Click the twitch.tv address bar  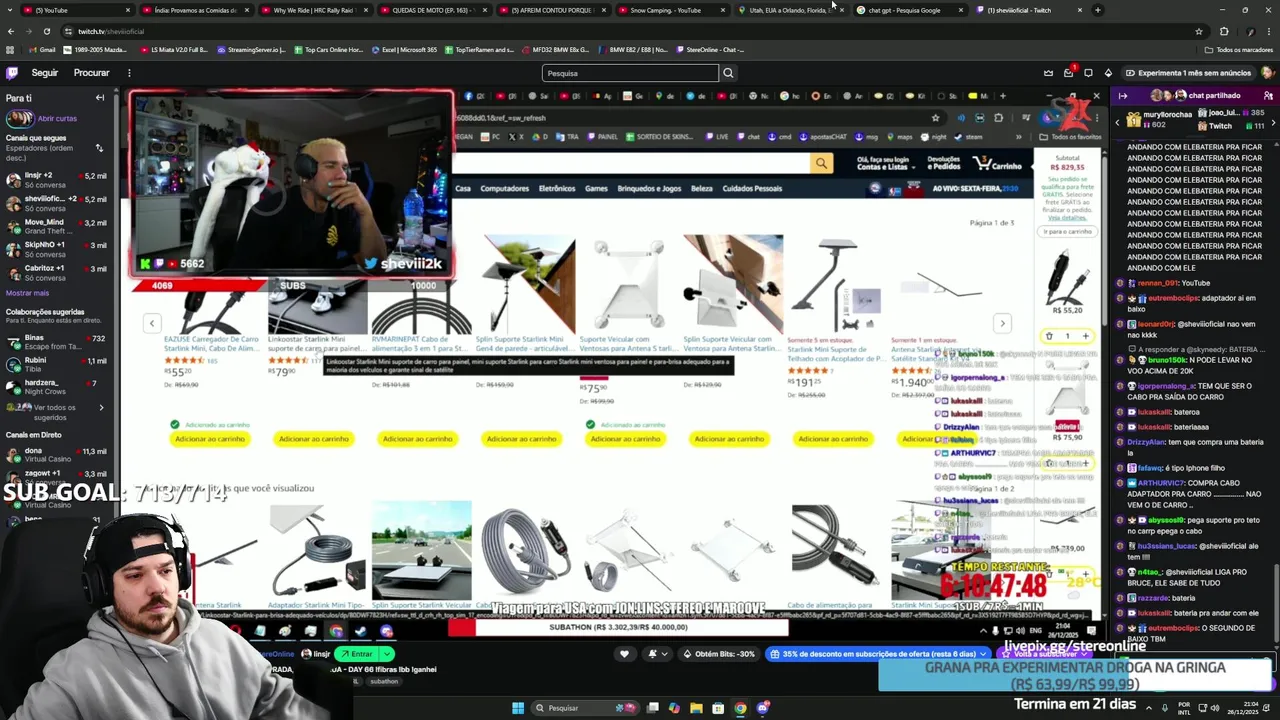(x=600, y=31)
